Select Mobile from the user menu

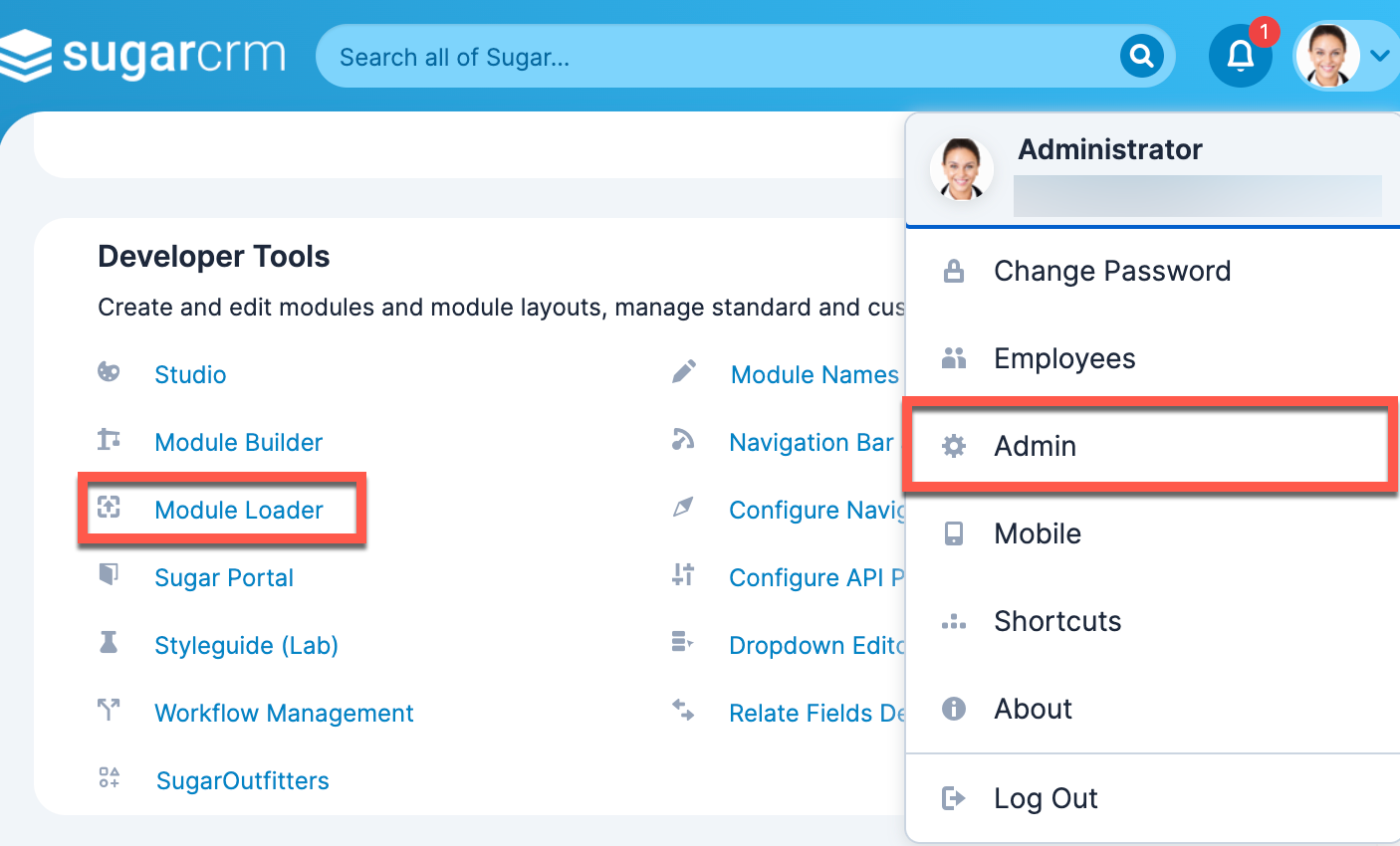click(1153, 533)
